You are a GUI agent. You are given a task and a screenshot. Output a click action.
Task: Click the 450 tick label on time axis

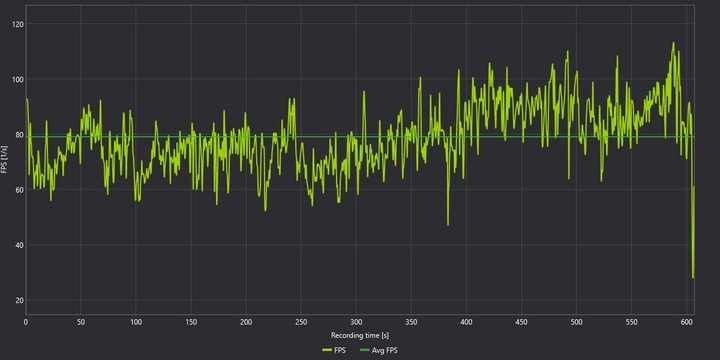(521, 322)
